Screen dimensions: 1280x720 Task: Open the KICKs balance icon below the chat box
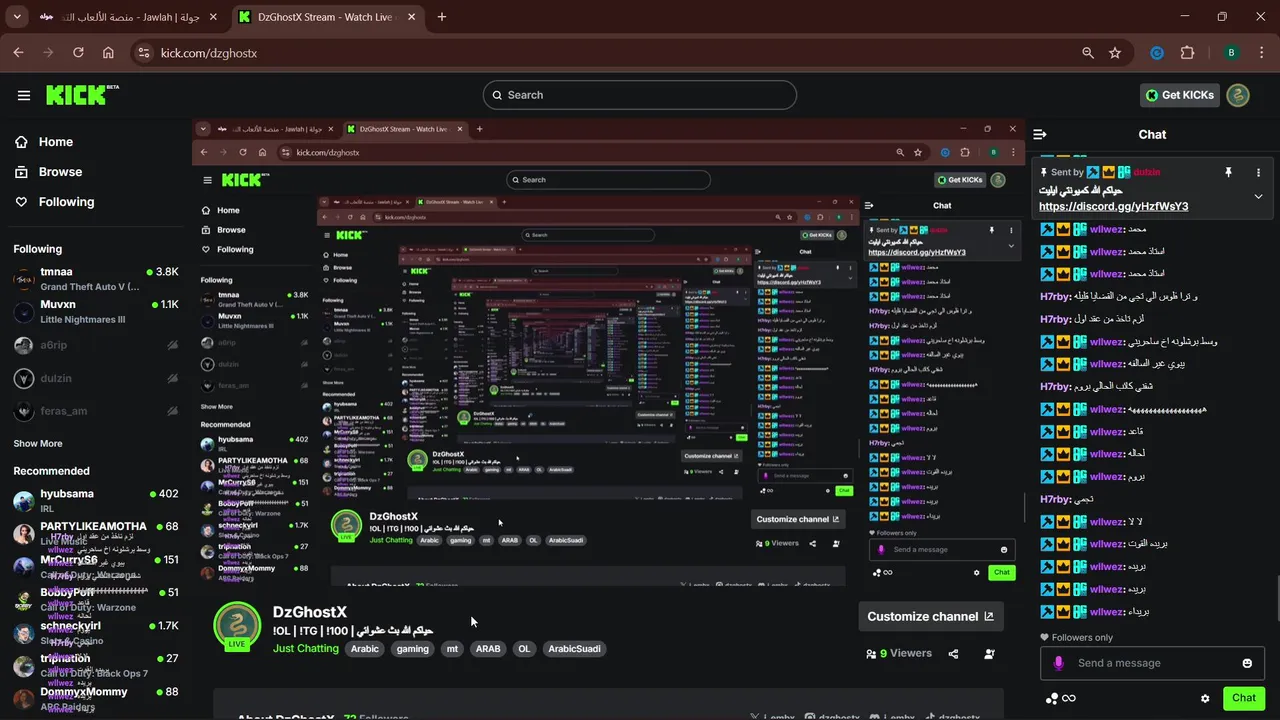coord(1059,698)
